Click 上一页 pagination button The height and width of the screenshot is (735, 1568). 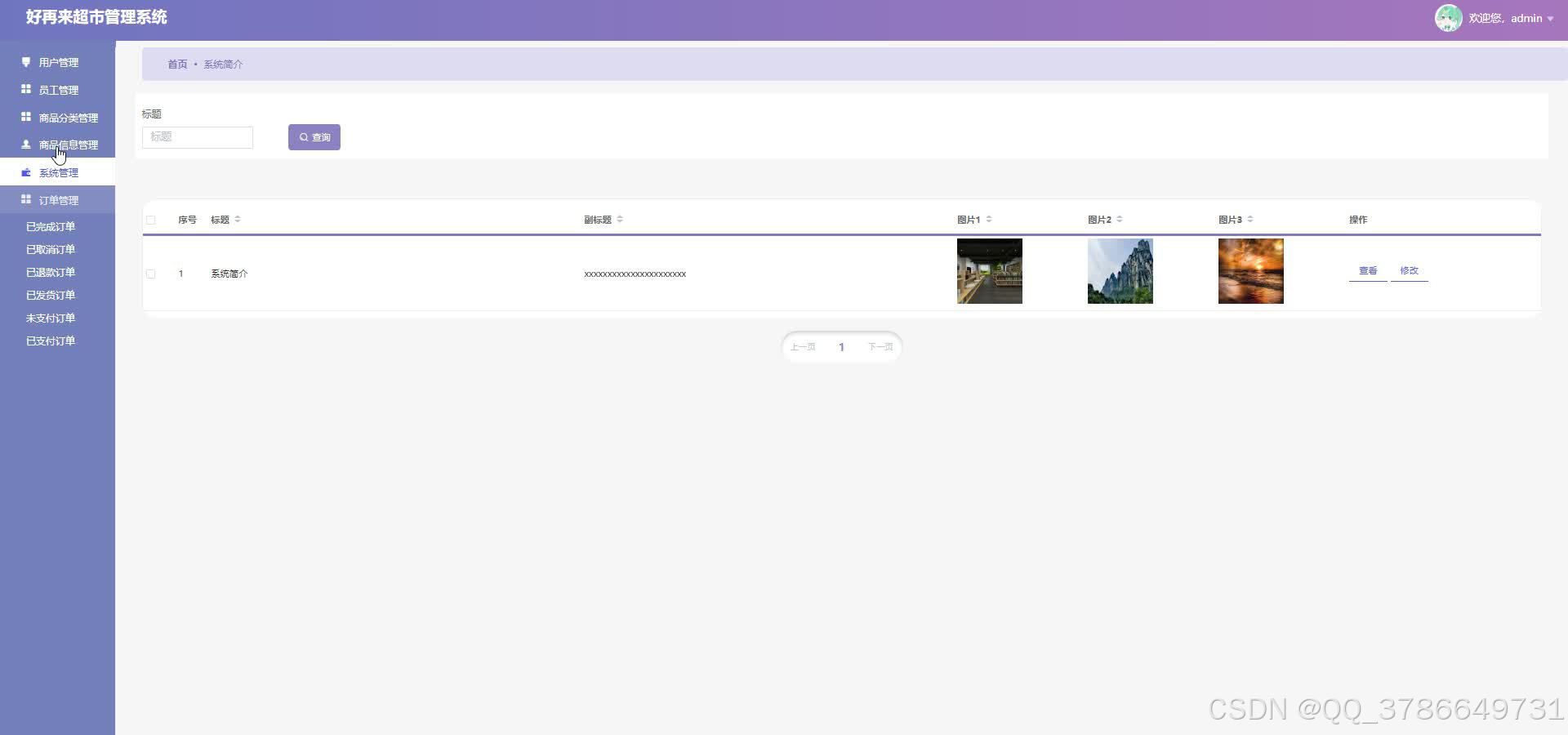pos(803,347)
